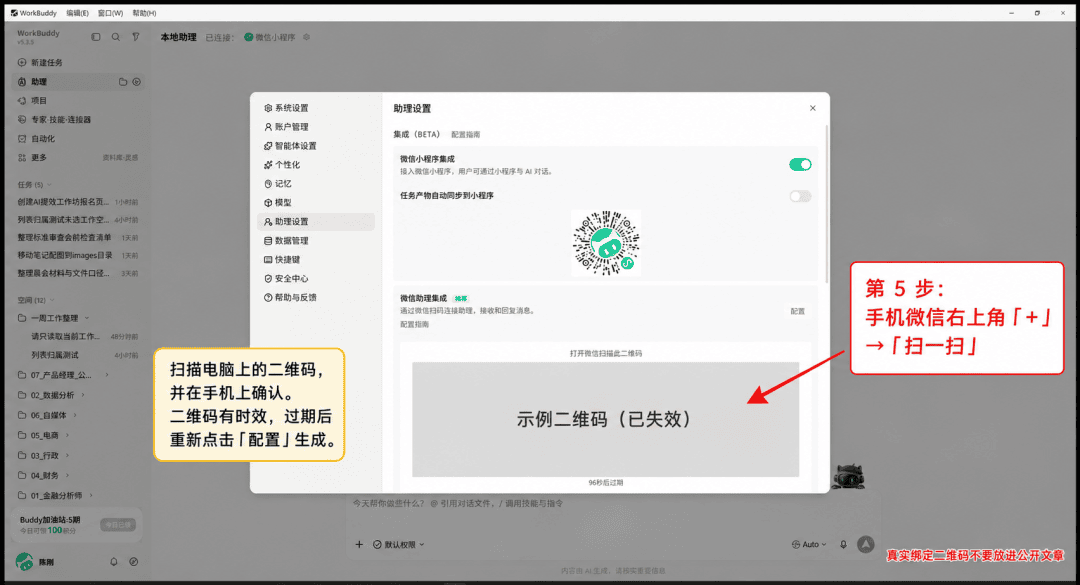The height and width of the screenshot is (585, 1080).
Task: Click the plus icon in the chat input
Action: tap(359, 544)
